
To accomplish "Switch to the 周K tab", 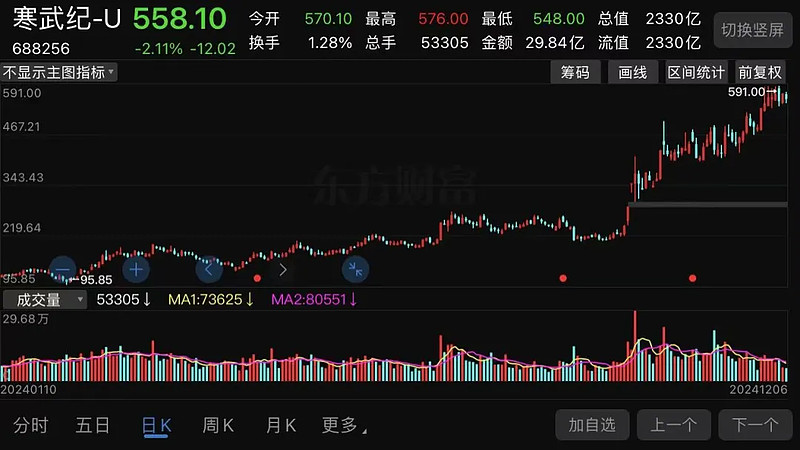I will (x=218, y=425).
